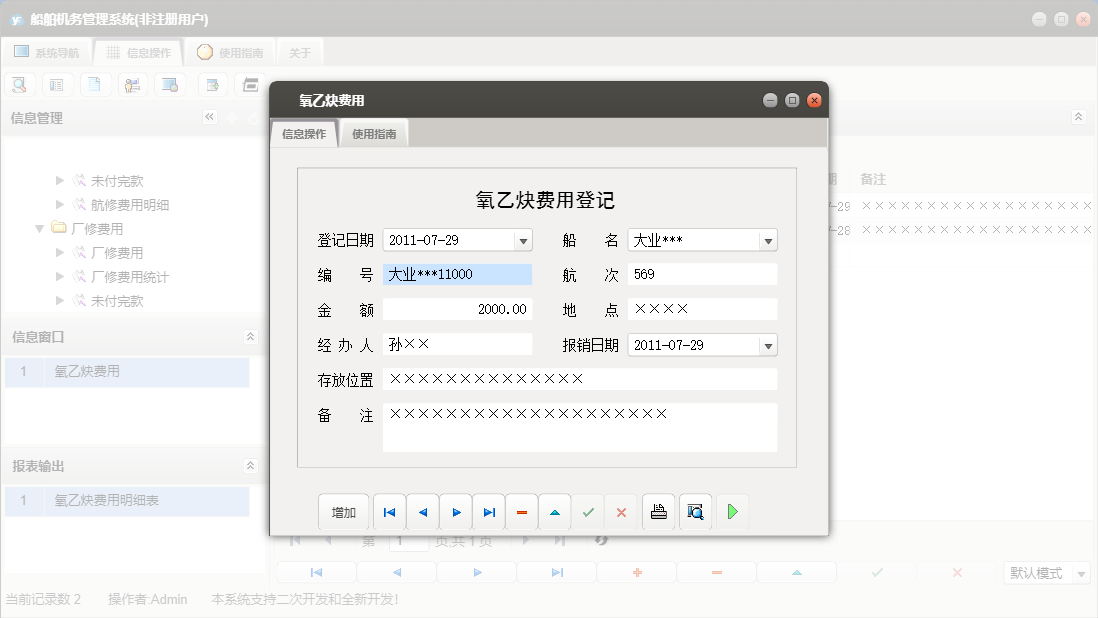The image size is (1098, 618).
Task: Confirm the record with the green checkmark
Action: click(588, 511)
